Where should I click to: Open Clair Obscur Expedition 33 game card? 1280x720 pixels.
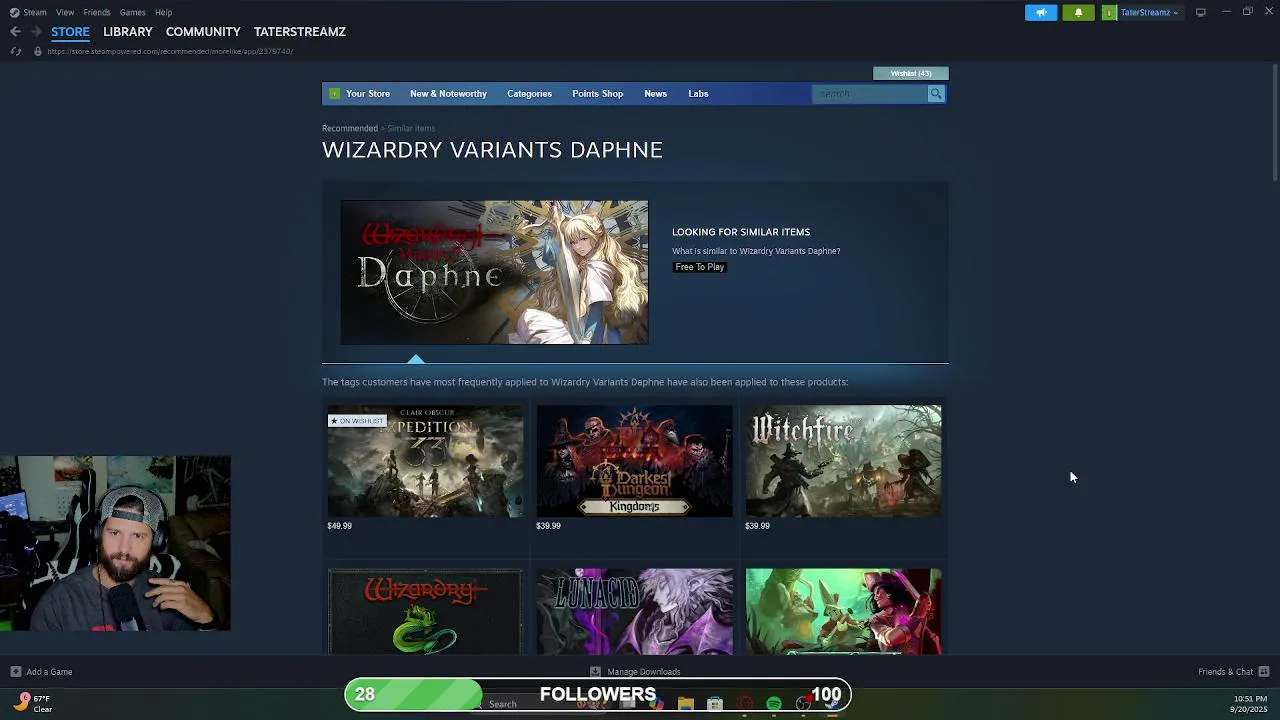[x=425, y=461]
